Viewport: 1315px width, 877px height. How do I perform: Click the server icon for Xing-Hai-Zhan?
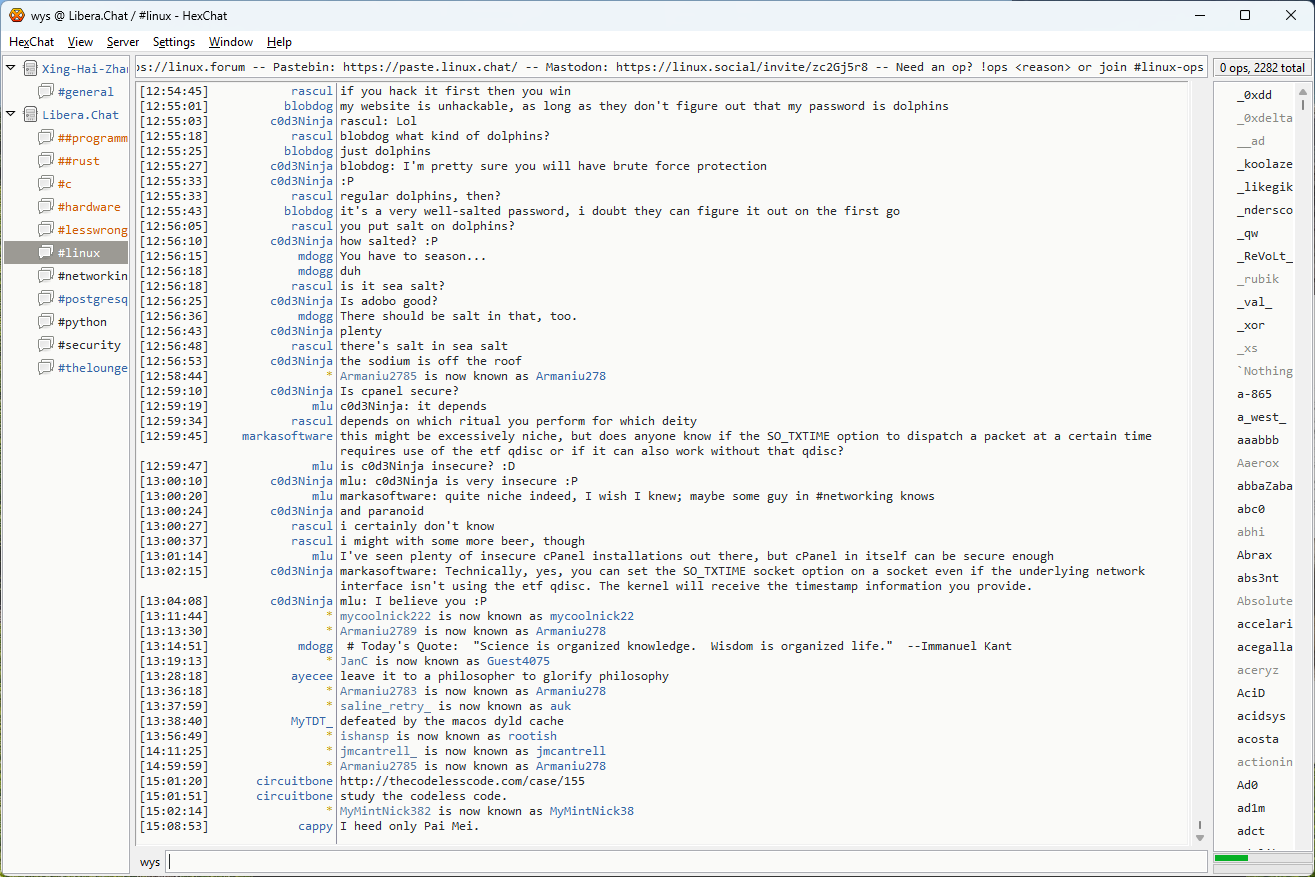[30, 69]
